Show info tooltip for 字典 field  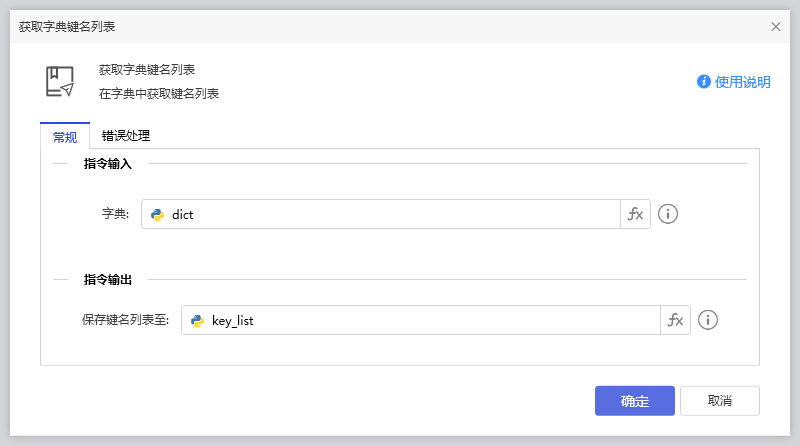tap(668, 214)
